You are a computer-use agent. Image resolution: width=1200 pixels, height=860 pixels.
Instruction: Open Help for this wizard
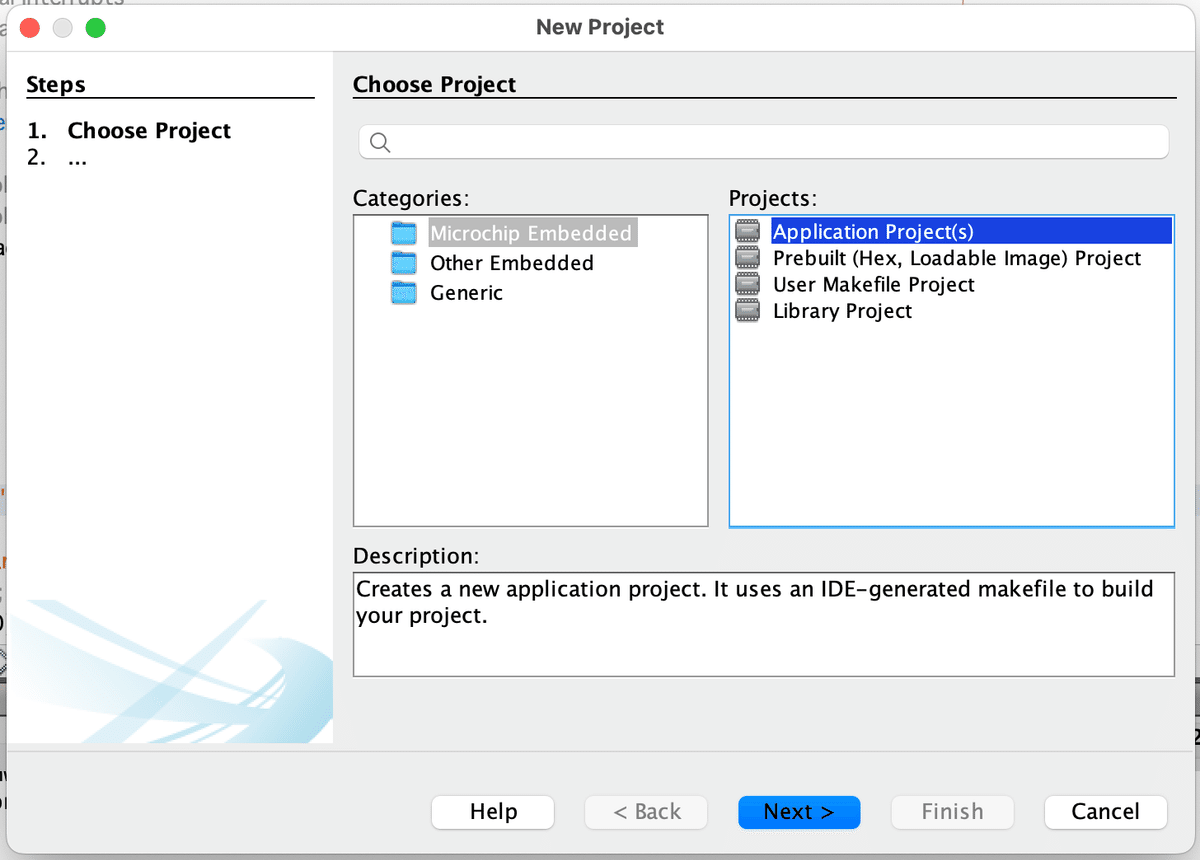[x=493, y=812]
